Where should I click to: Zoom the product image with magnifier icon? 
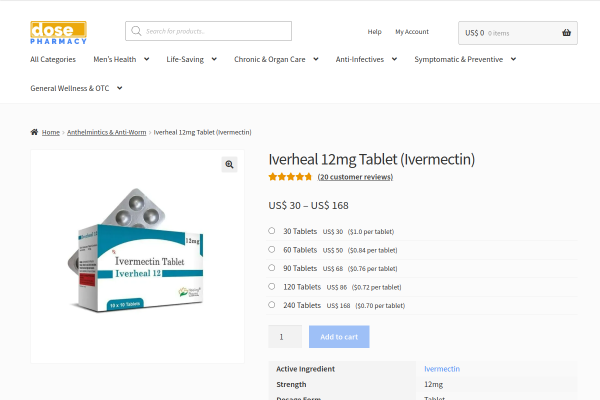[x=229, y=165]
